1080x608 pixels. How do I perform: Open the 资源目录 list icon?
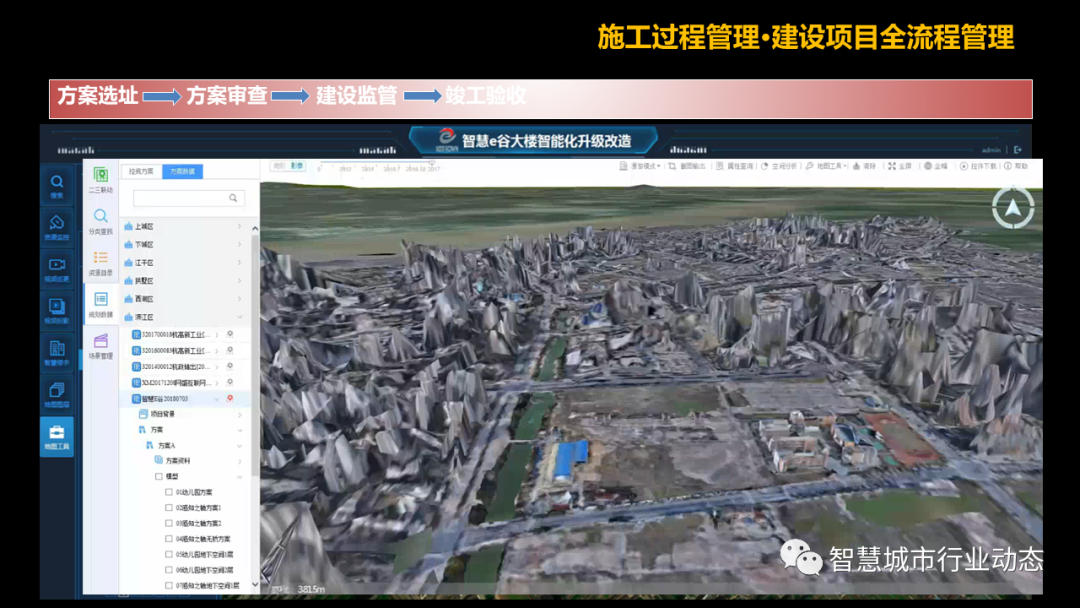101,263
